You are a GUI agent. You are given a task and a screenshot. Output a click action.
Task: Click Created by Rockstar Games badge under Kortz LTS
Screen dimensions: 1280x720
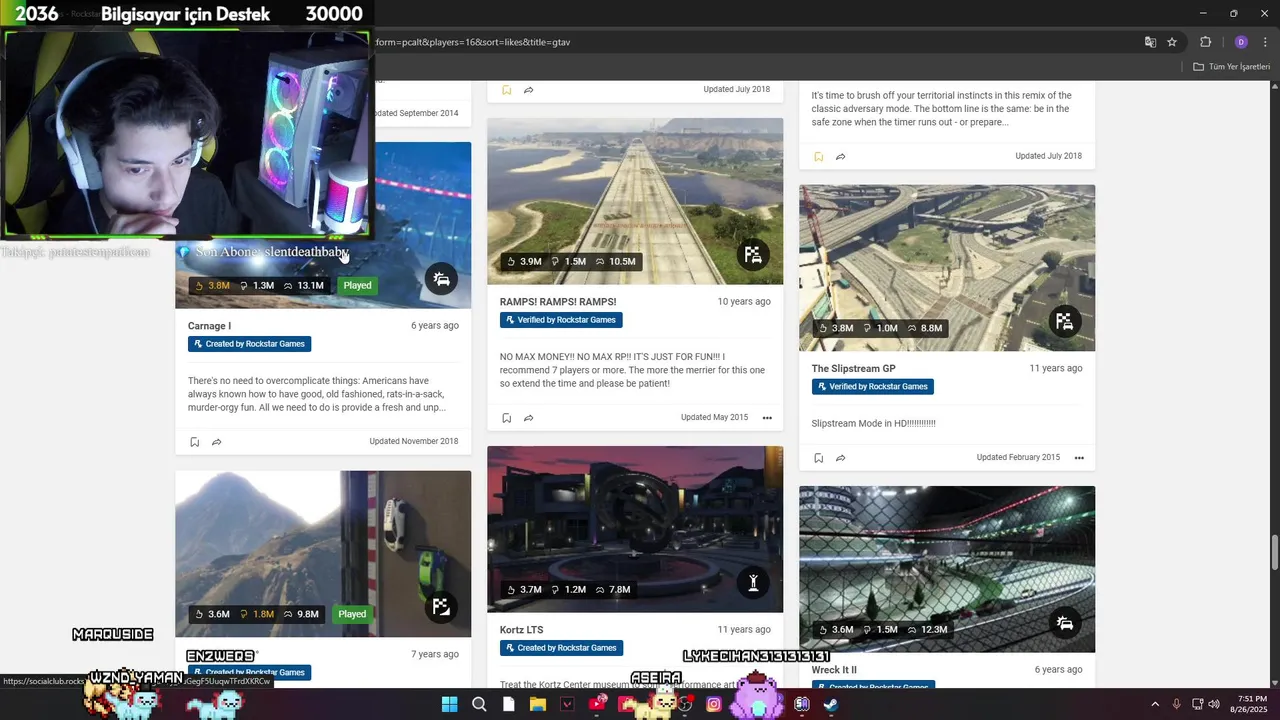[561, 648]
